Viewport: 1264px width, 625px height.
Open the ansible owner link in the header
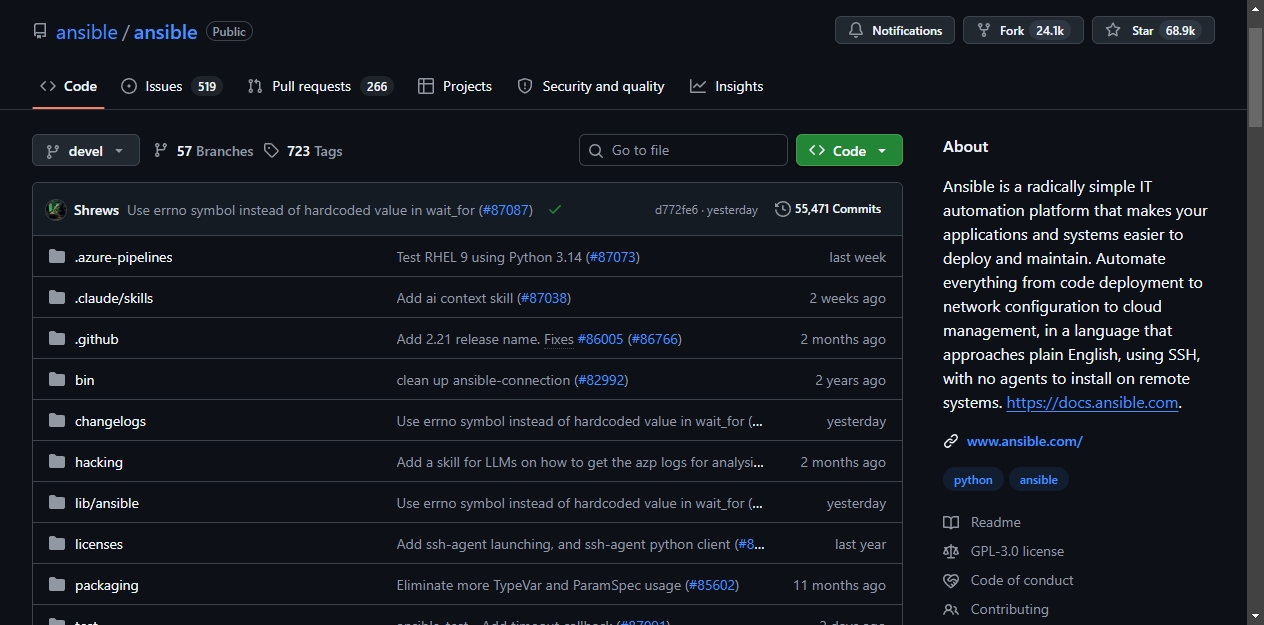coord(87,31)
